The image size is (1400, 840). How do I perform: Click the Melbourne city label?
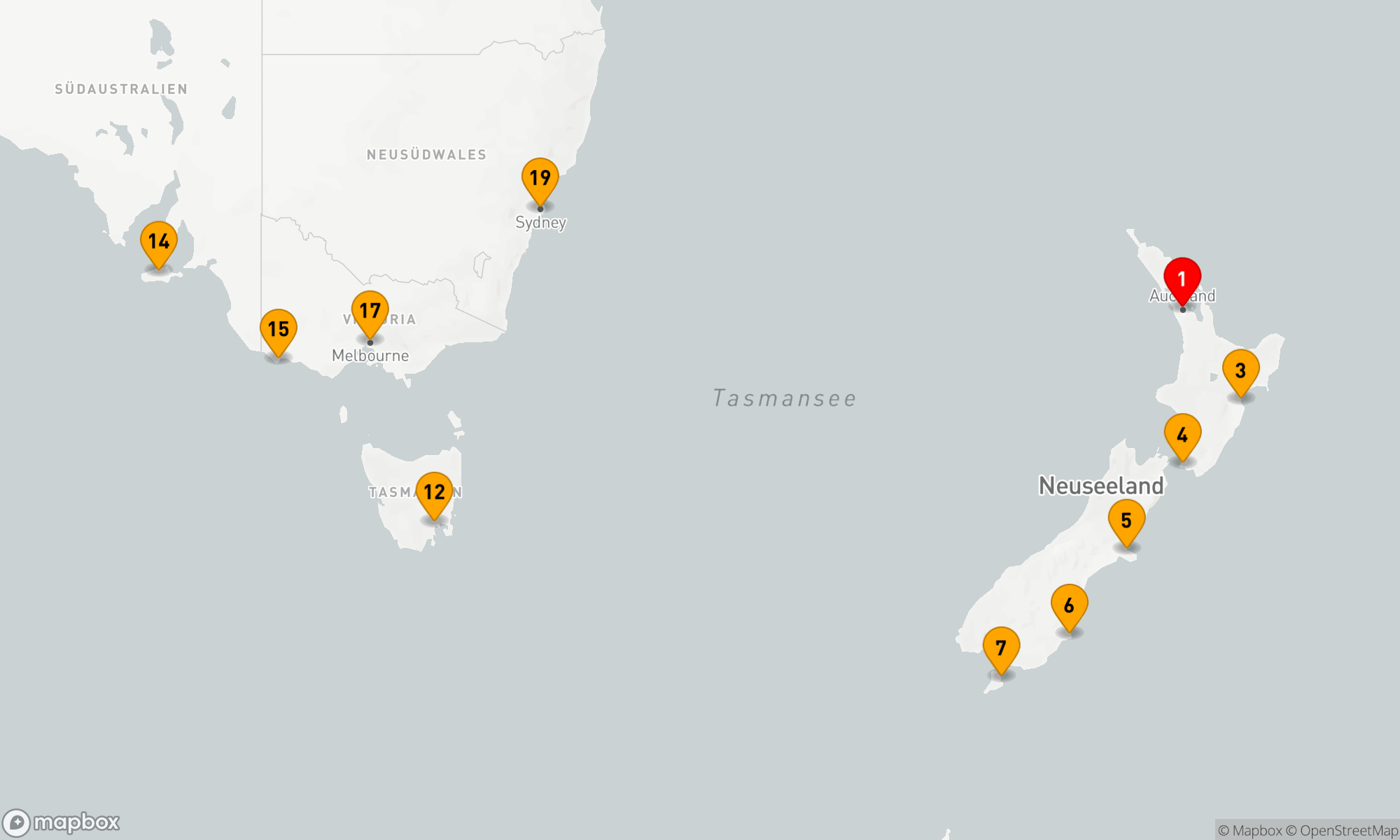[370, 356]
